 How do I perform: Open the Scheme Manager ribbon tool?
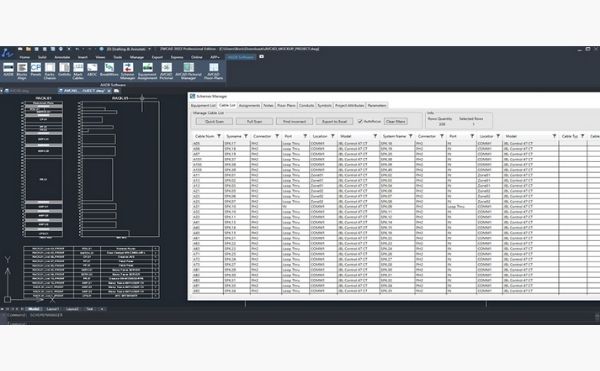click(128, 71)
